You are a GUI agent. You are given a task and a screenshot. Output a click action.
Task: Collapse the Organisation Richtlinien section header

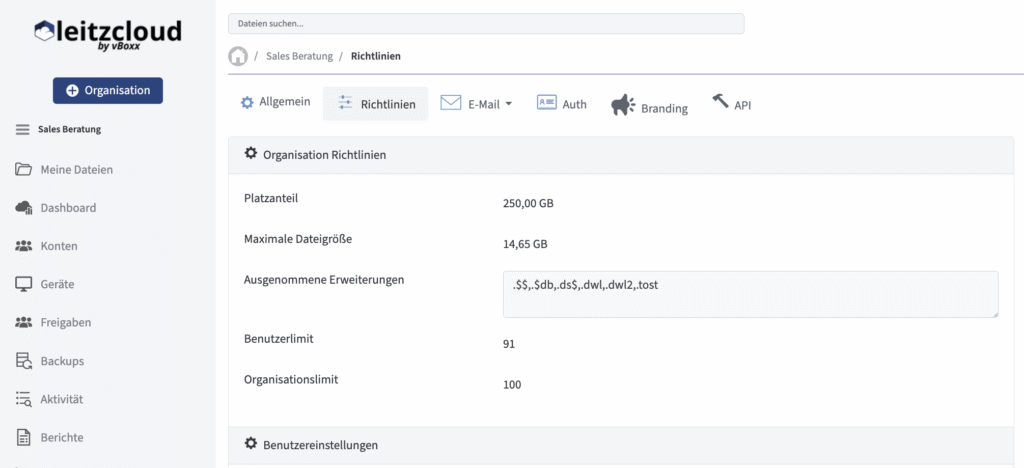(x=324, y=155)
